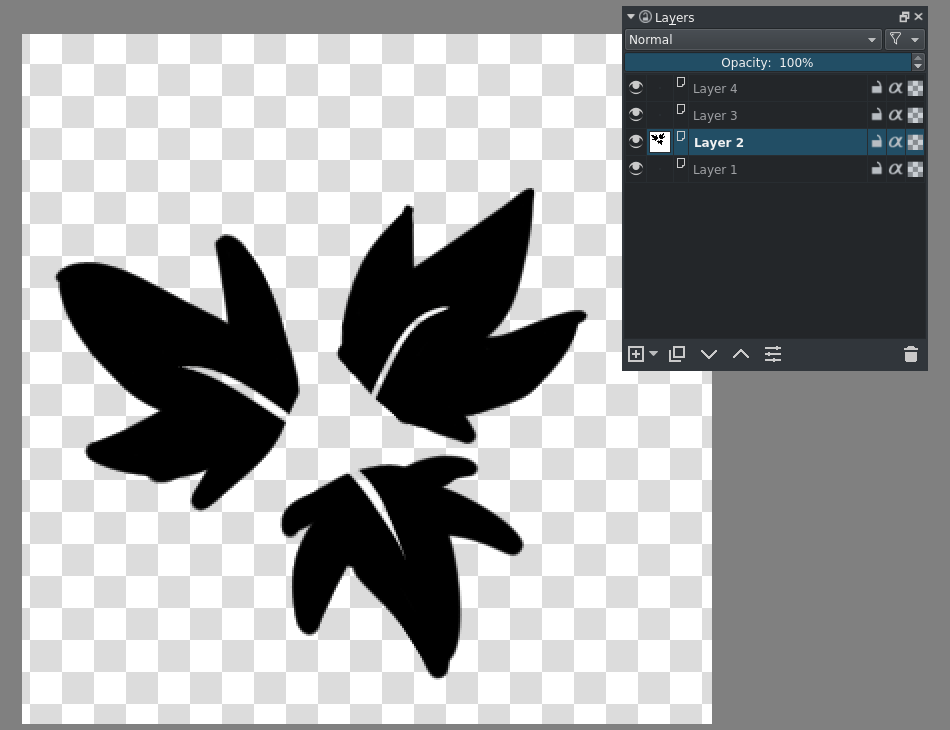Hide Layer 4 using its eye icon
This screenshot has height=730, width=950.
point(636,88)
